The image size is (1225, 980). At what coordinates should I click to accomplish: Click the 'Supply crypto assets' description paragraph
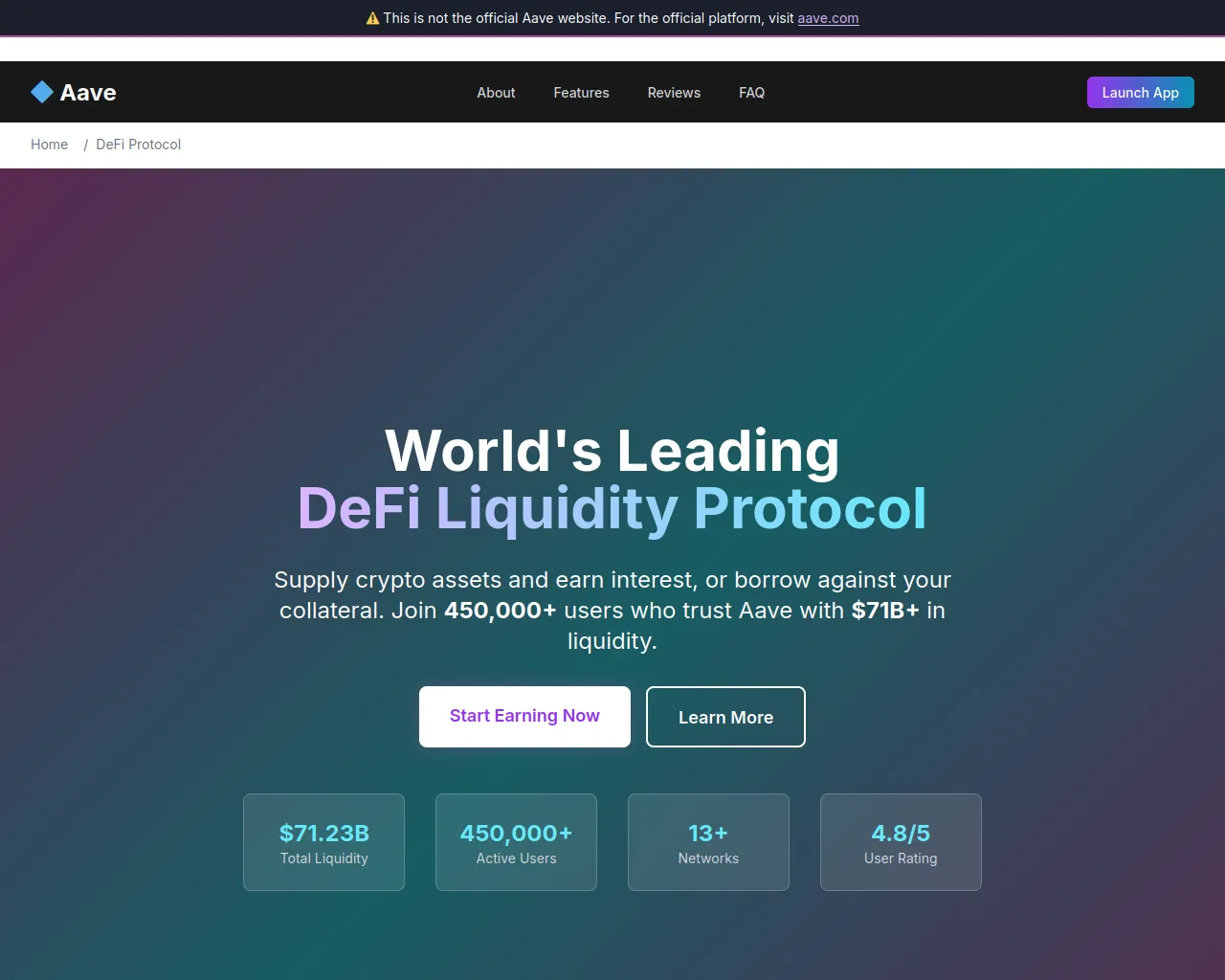point(612,611)
